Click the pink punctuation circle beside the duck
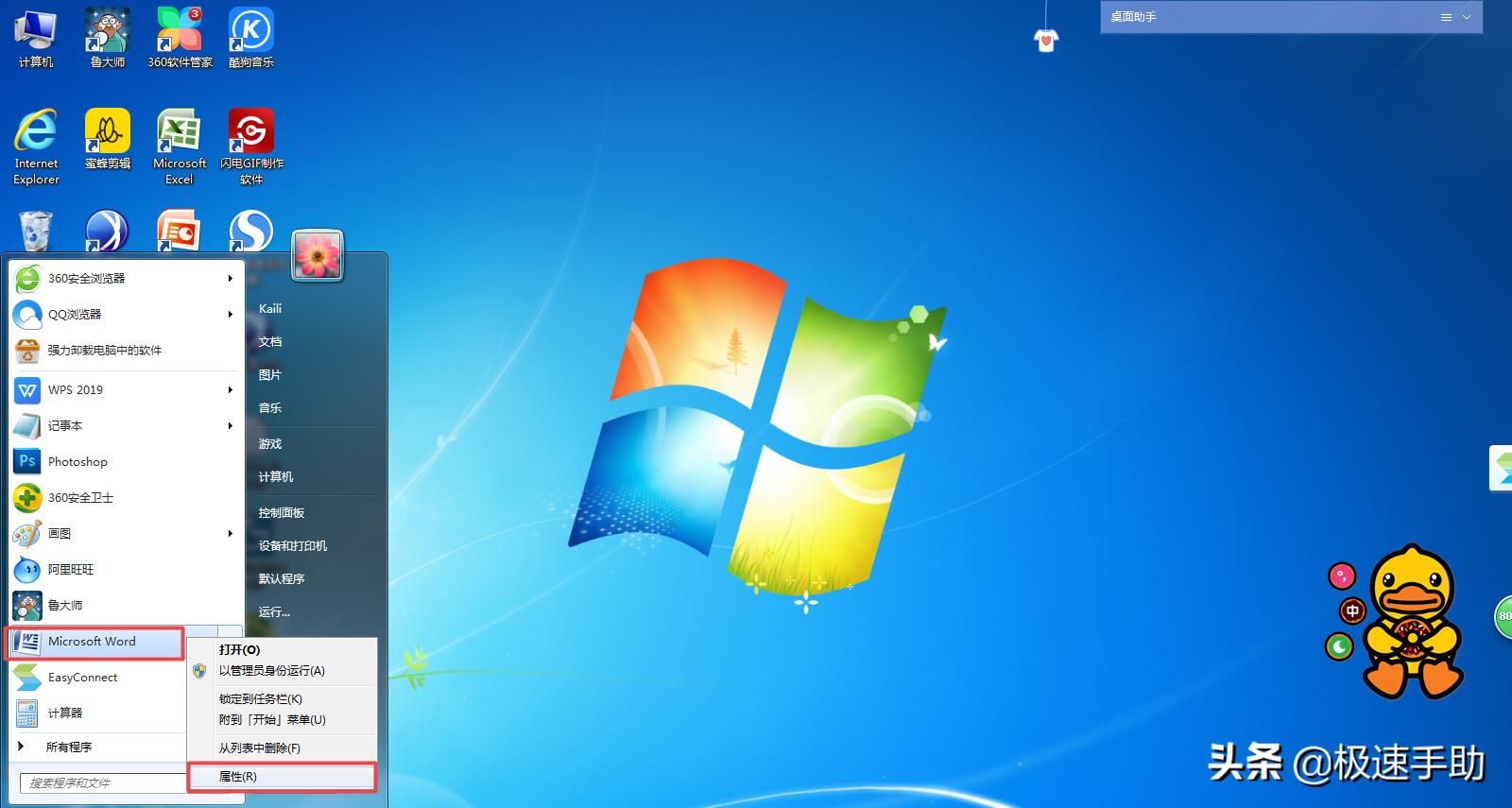This screenshot has height=808, width=1512. 1342,576
